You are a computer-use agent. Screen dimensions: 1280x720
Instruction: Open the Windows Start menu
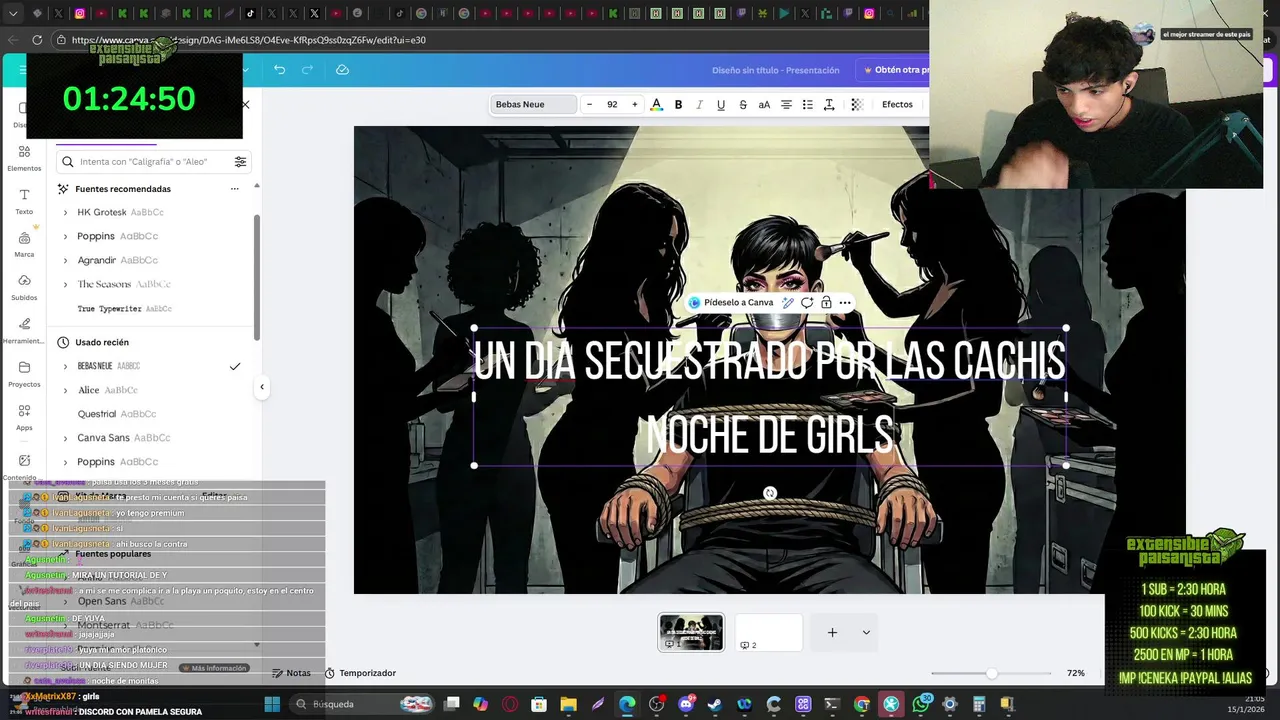tap(272, 704)
